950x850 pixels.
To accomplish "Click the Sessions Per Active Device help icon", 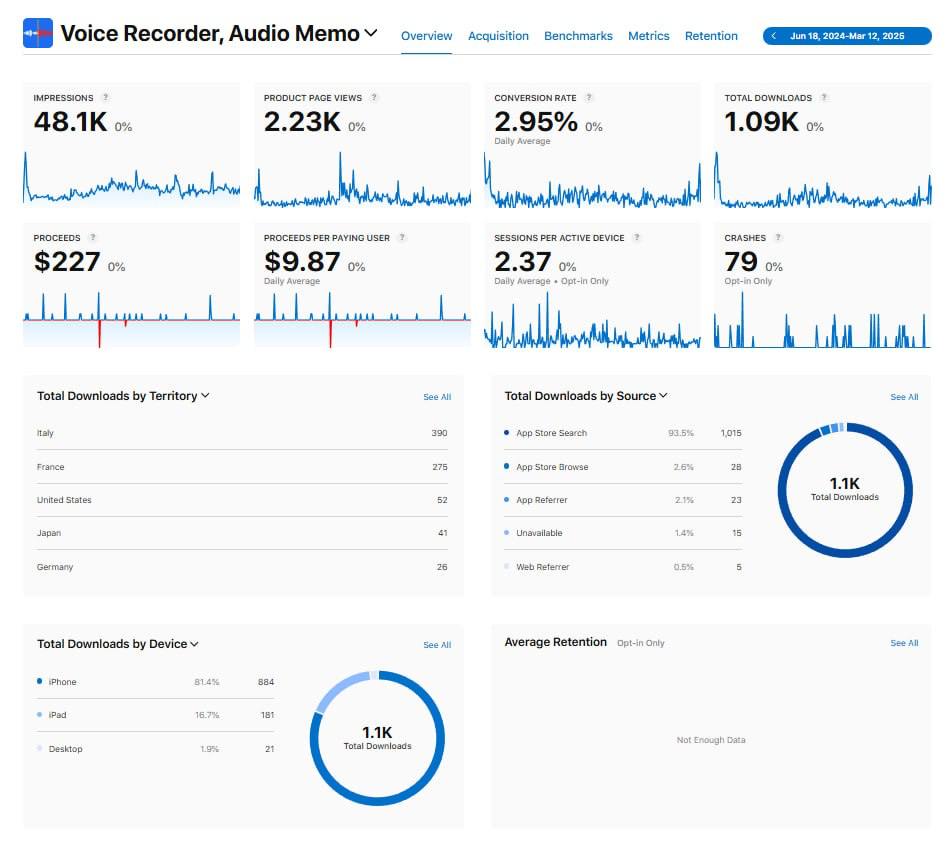I will coord(637,238).
